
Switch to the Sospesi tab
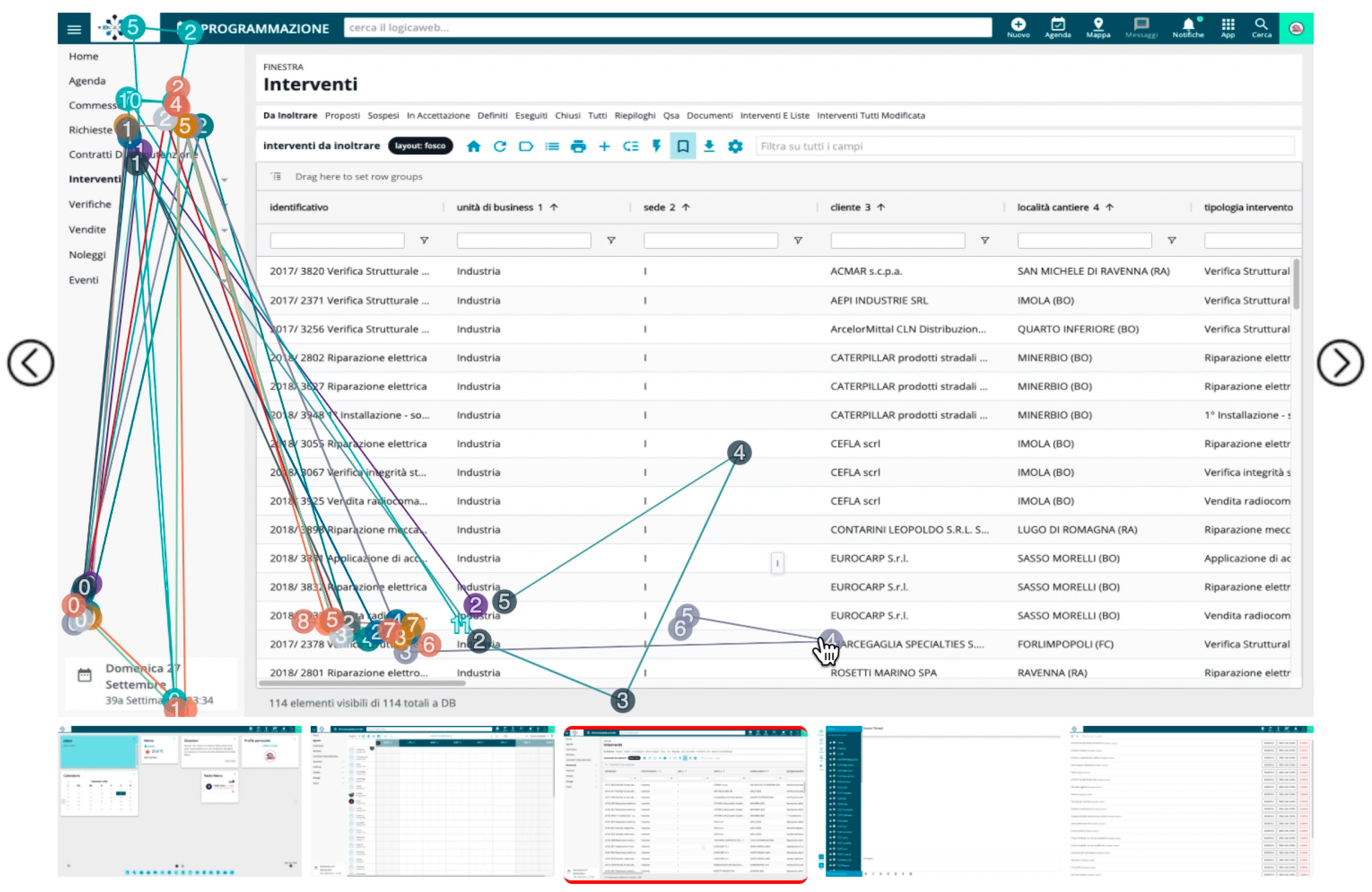[x=383, y=116]
